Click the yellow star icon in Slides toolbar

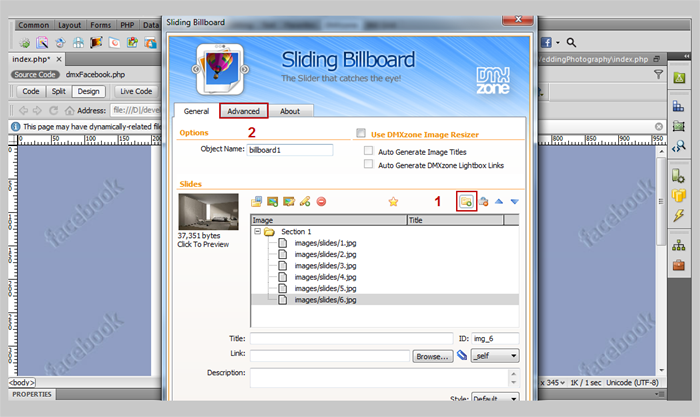(393, 202)
